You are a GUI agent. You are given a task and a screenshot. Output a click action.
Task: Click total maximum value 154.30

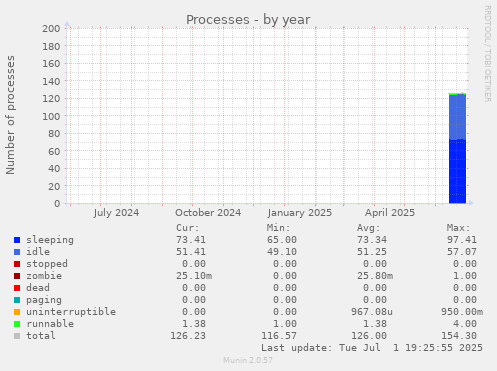tap(459, 336)
